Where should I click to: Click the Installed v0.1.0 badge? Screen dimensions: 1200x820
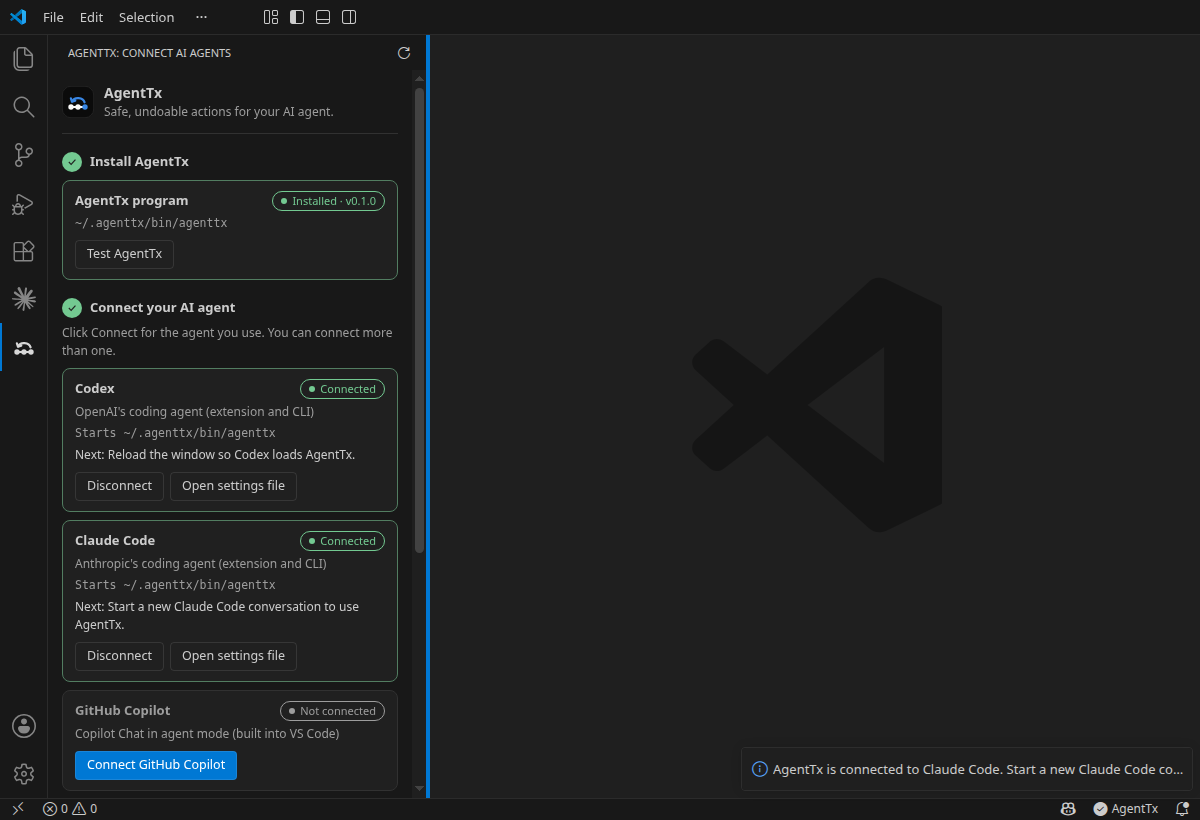coord(328,201)
